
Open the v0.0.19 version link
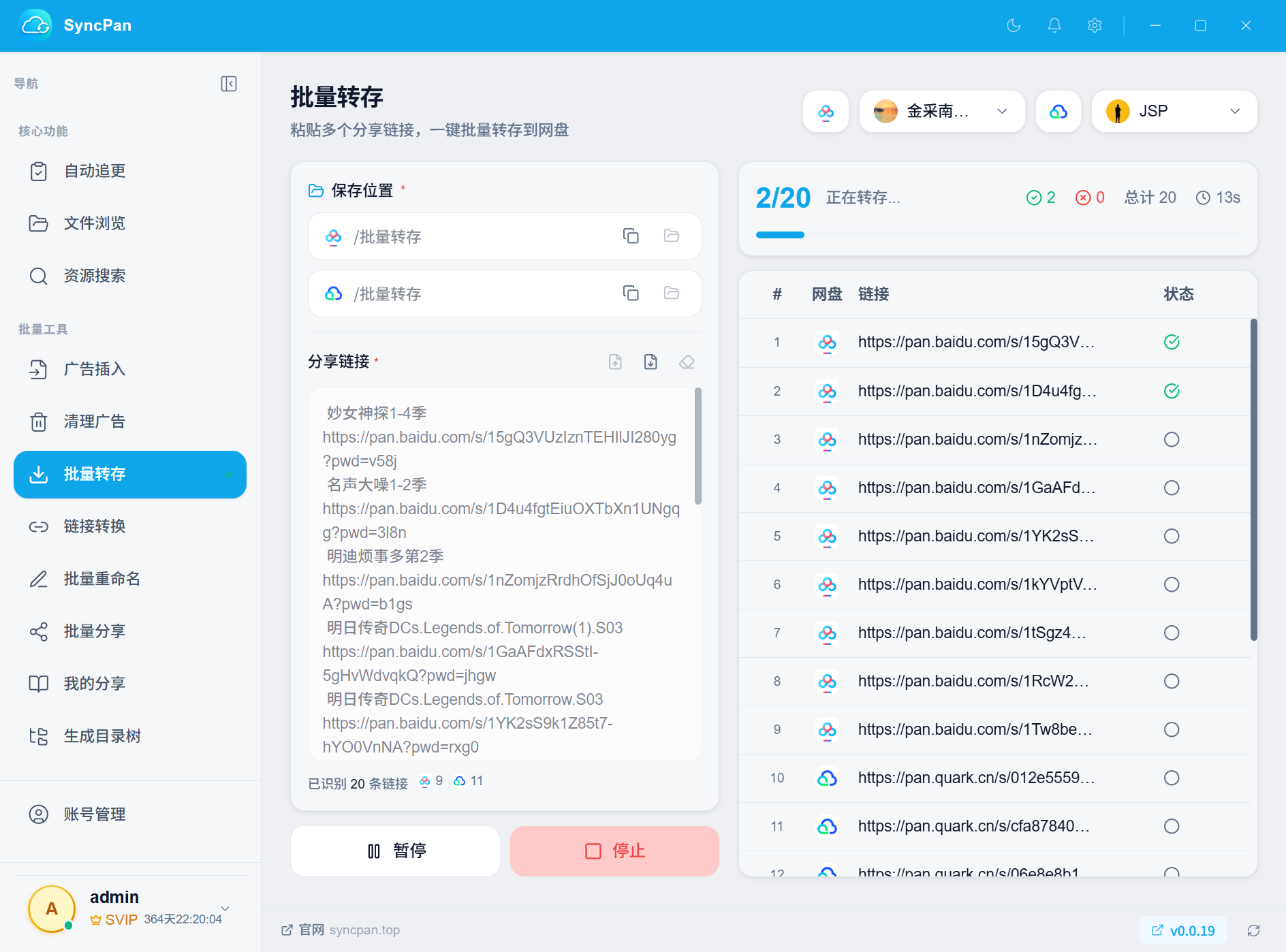point(1183,930)
